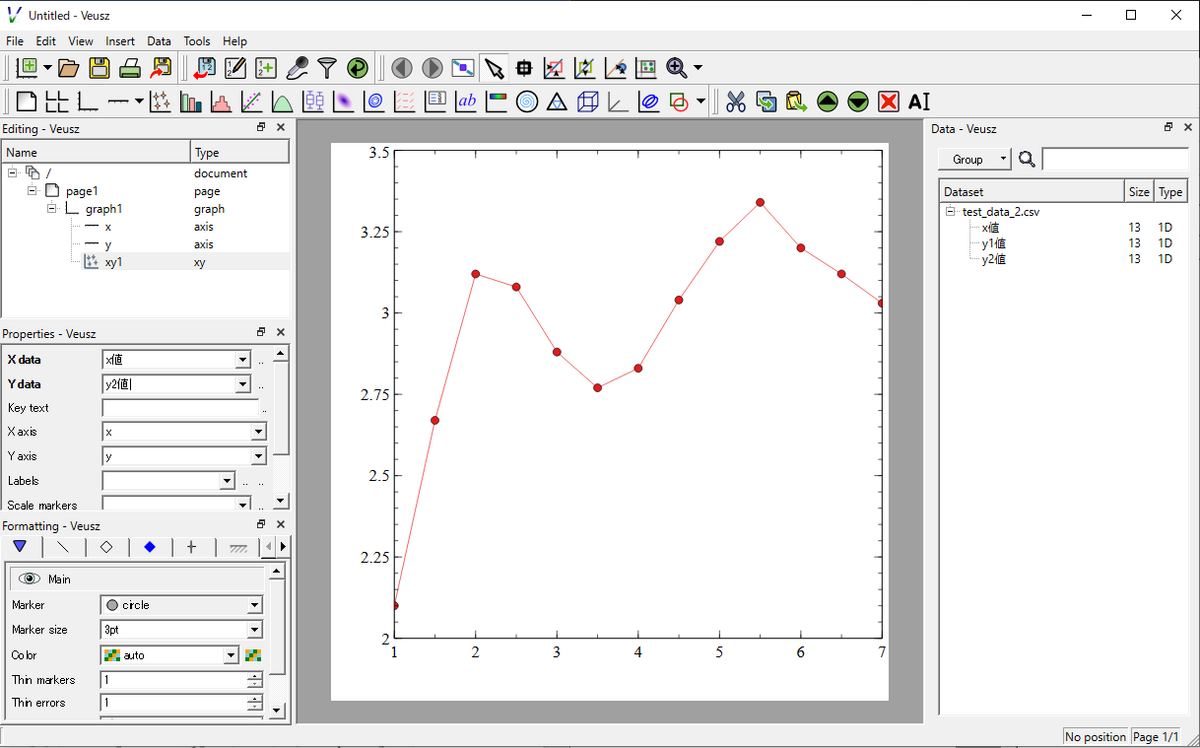This screenshot has height=748, width=1200.
Task: Click the capture data microphone icon
Action: [x=297, y=68]
